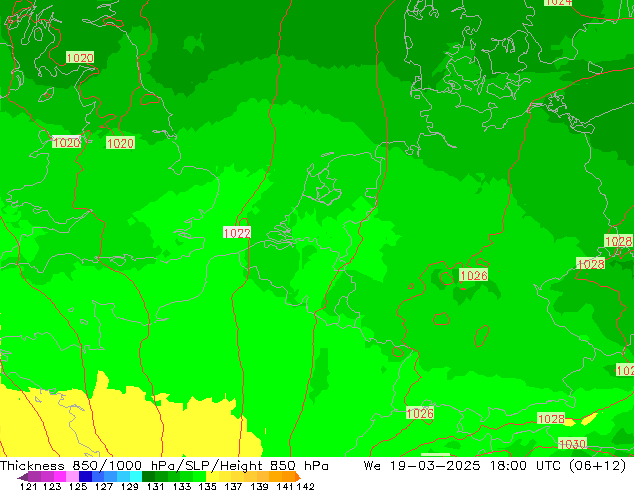Click the 1026 label next to small closed isobars
This screenshot has width=634, height=490.
pos(473,275)
